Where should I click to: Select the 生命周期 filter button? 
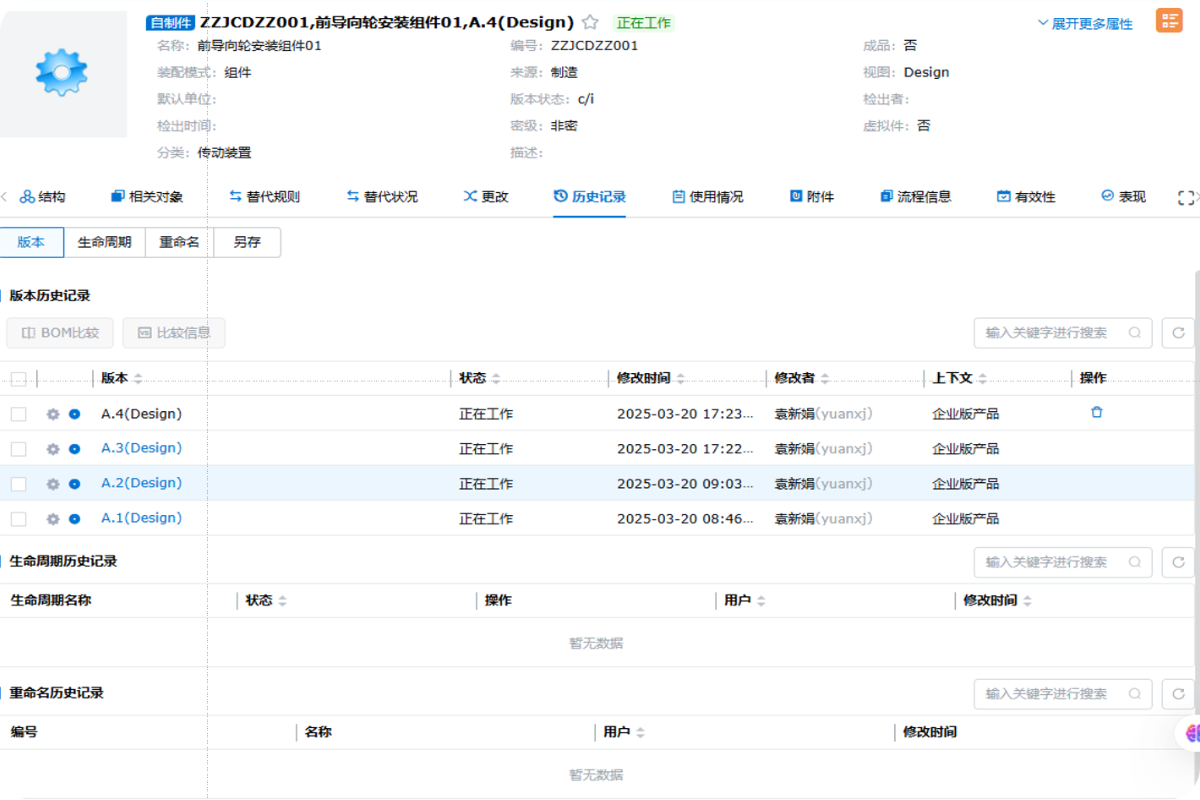[105, 243]
